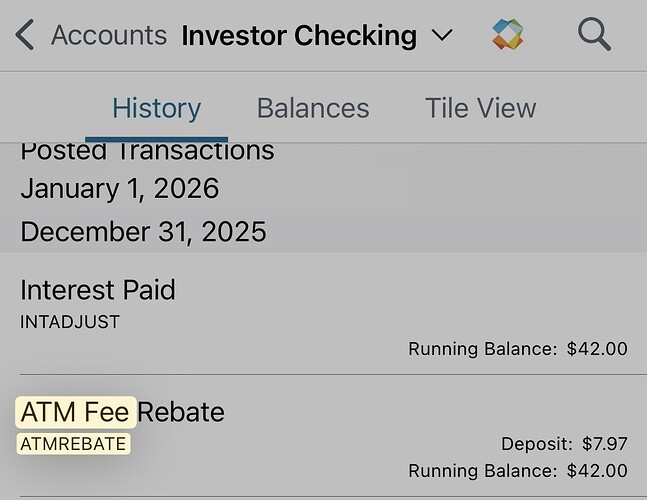Tap the highlighted ATMREBATE code
This screenshot has width=647, height=500.
click(73, 443)
